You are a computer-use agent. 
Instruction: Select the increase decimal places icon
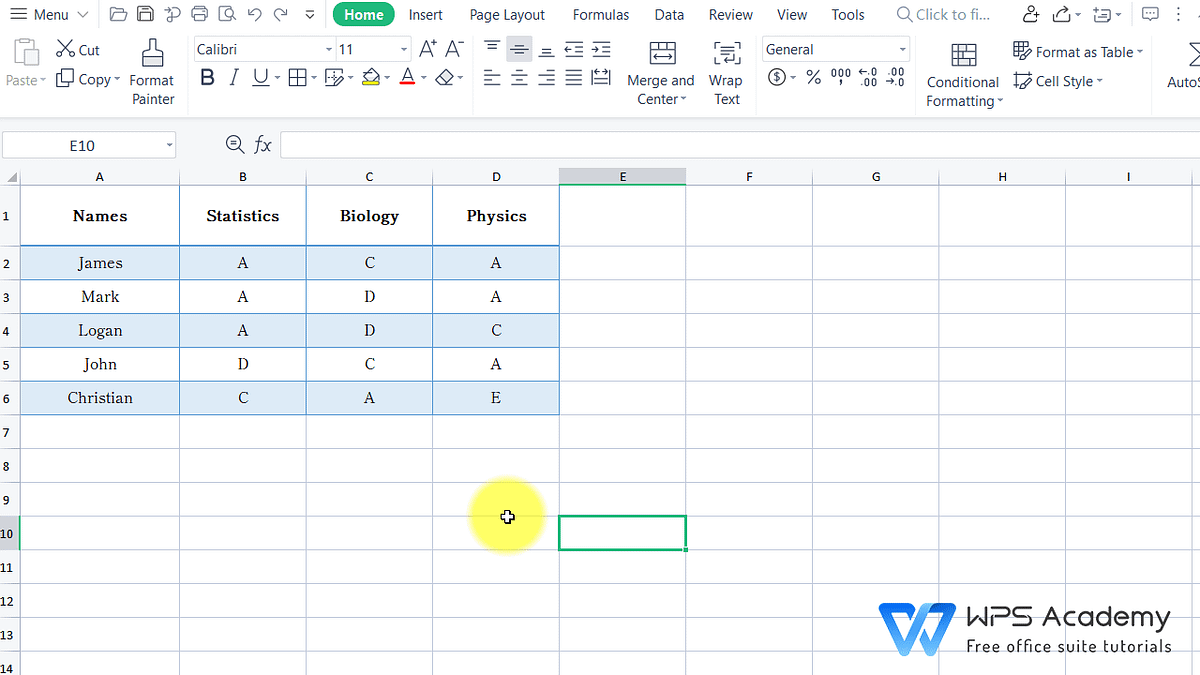867,77
